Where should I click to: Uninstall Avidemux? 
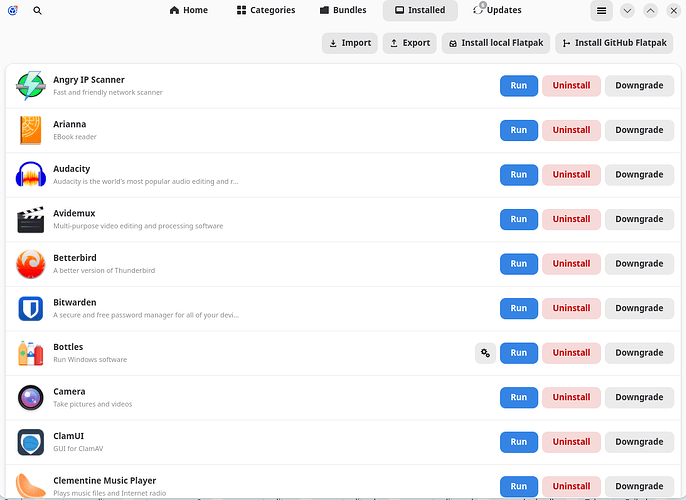571,219
